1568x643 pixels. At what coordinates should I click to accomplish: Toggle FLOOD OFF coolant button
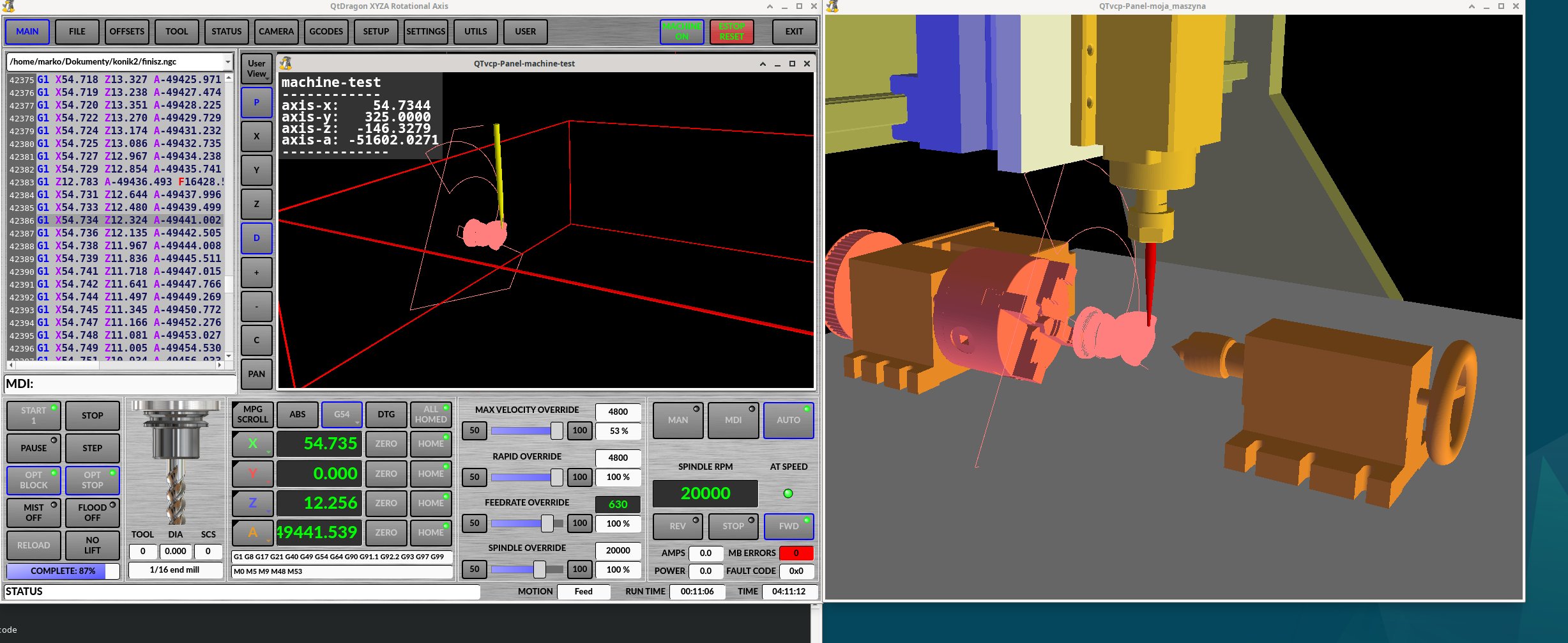pyautogui.click(x=92, y=512)
